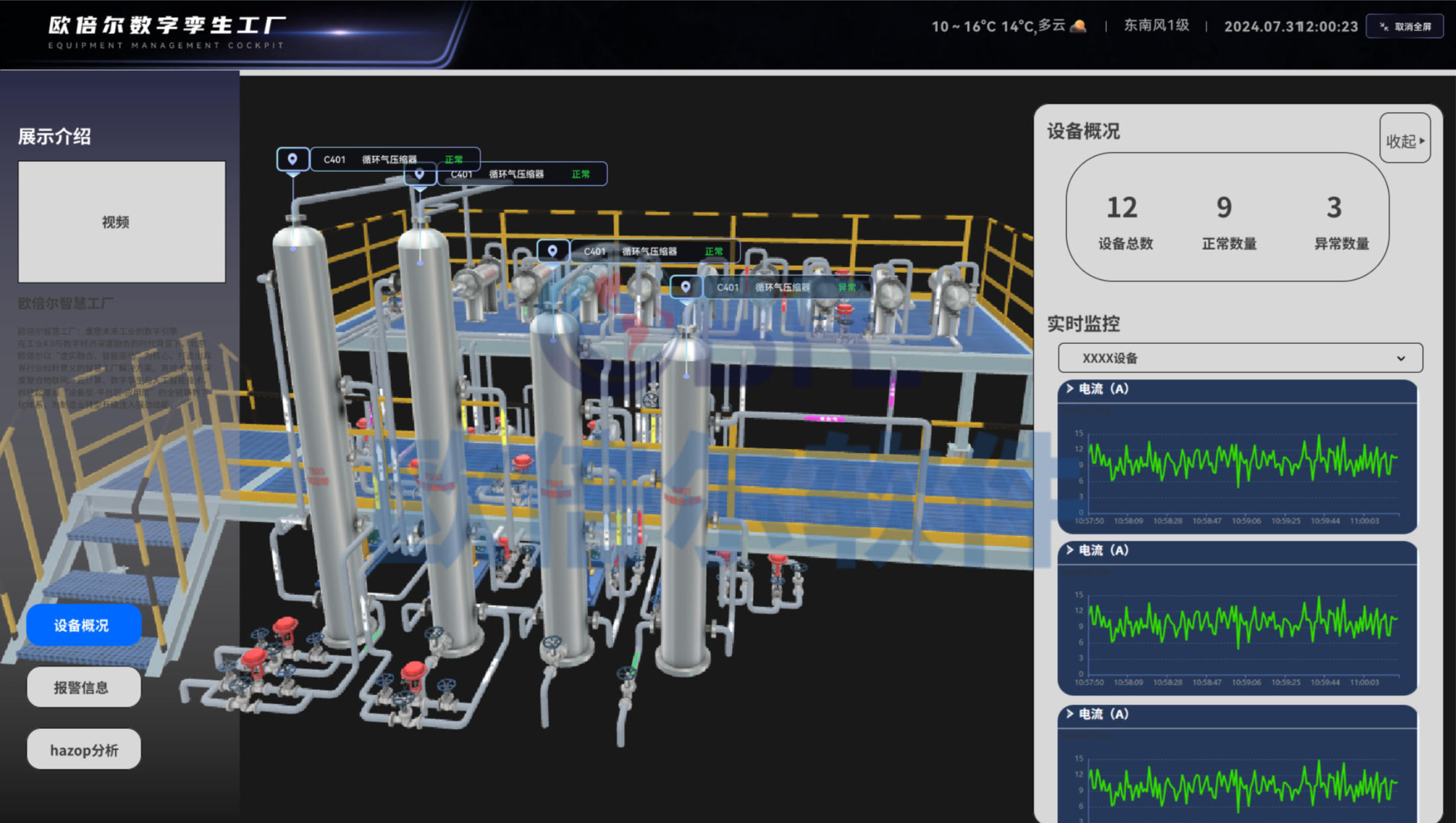
Task: Click the pin icon of abnormal C401 compressor
Action: tap(686, 287)
